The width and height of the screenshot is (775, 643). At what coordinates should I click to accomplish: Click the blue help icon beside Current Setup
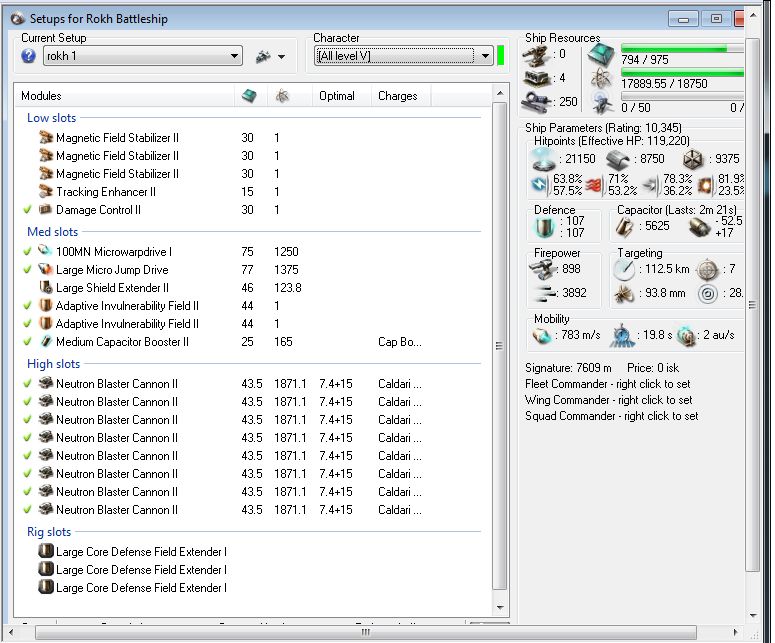28,56
